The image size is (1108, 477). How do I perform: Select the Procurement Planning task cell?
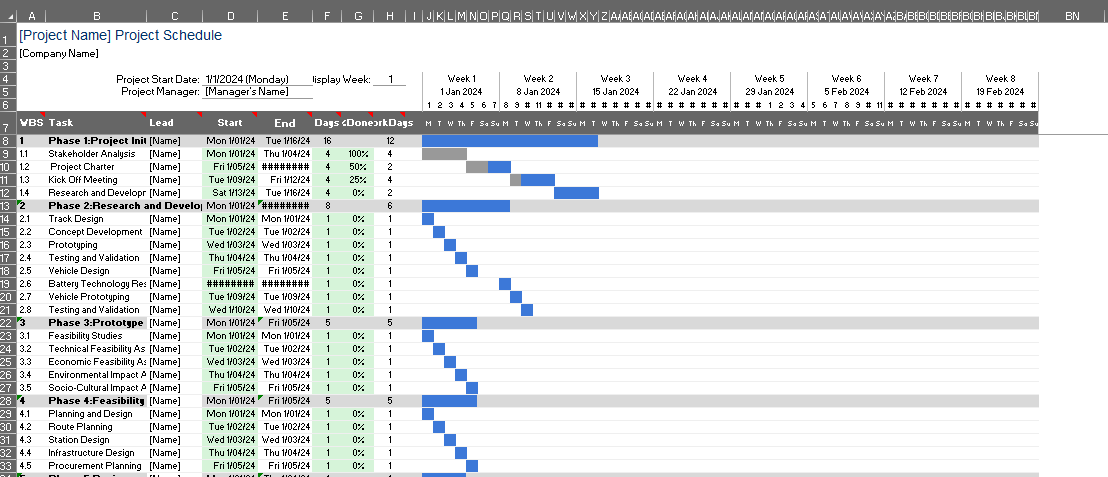tap(96, 466)
